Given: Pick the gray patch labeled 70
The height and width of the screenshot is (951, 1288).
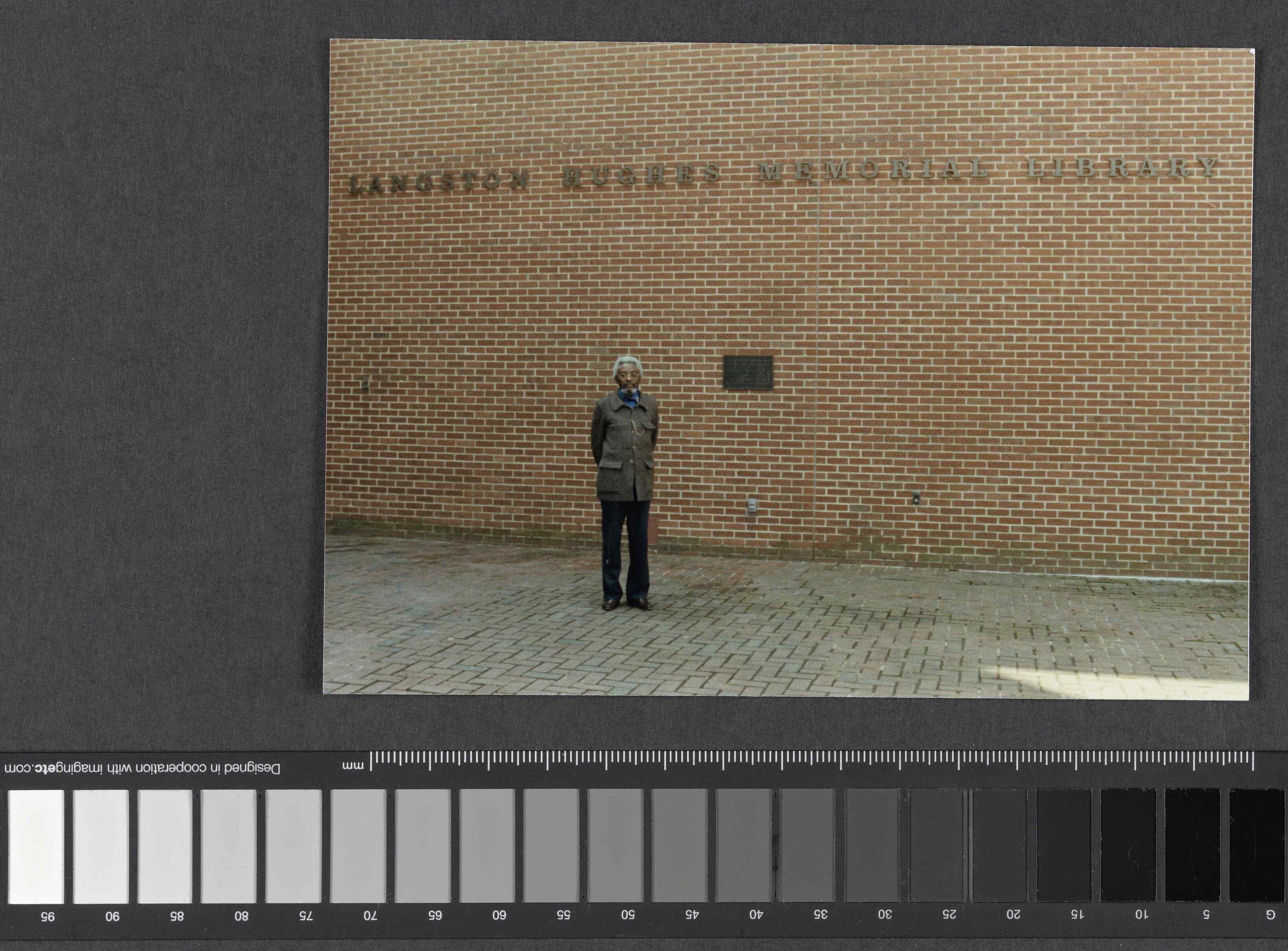Looking at the screenshot, I should pyautogui.click(x=358, y=846).
